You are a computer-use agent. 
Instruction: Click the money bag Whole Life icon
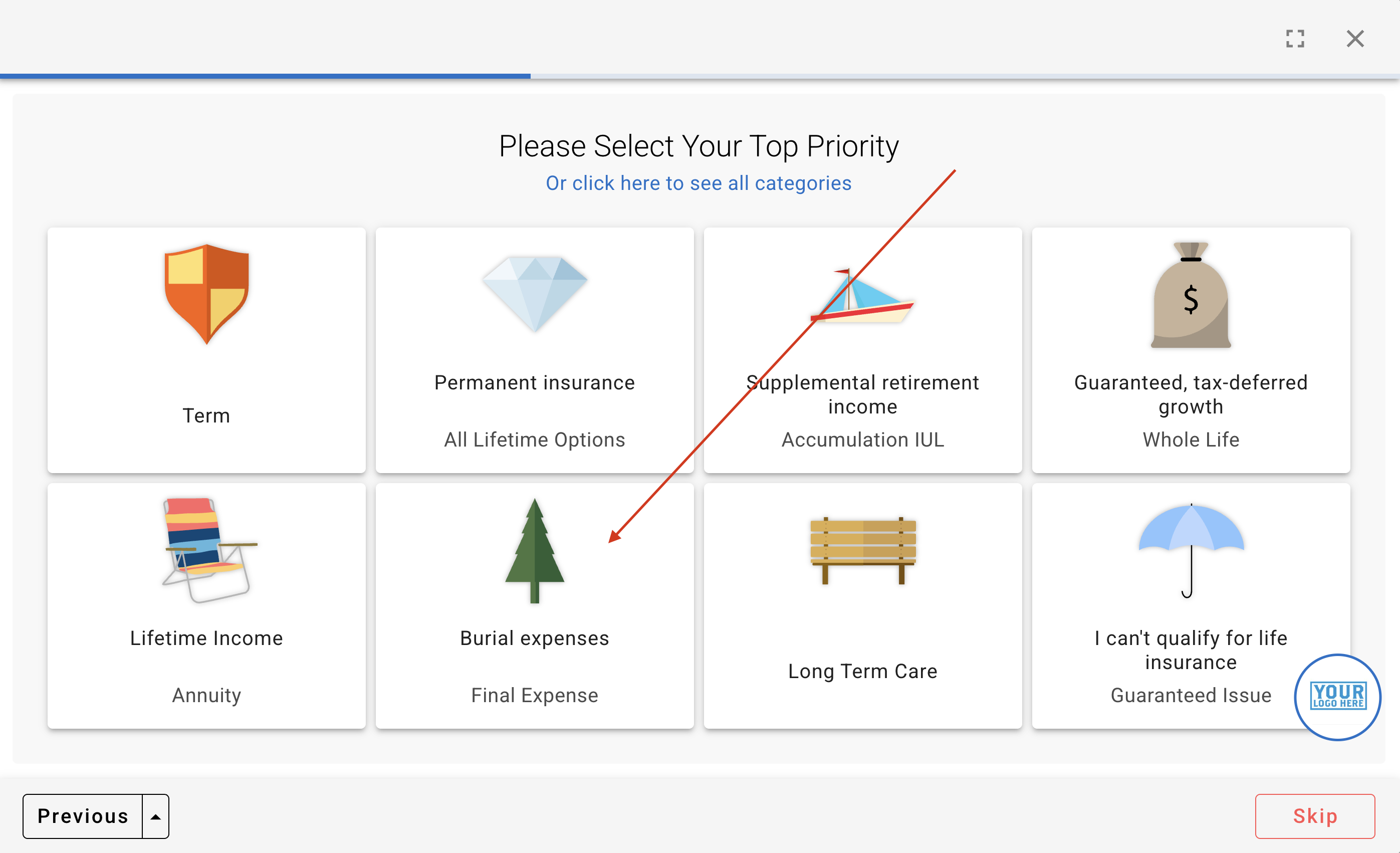[1191, 296]
